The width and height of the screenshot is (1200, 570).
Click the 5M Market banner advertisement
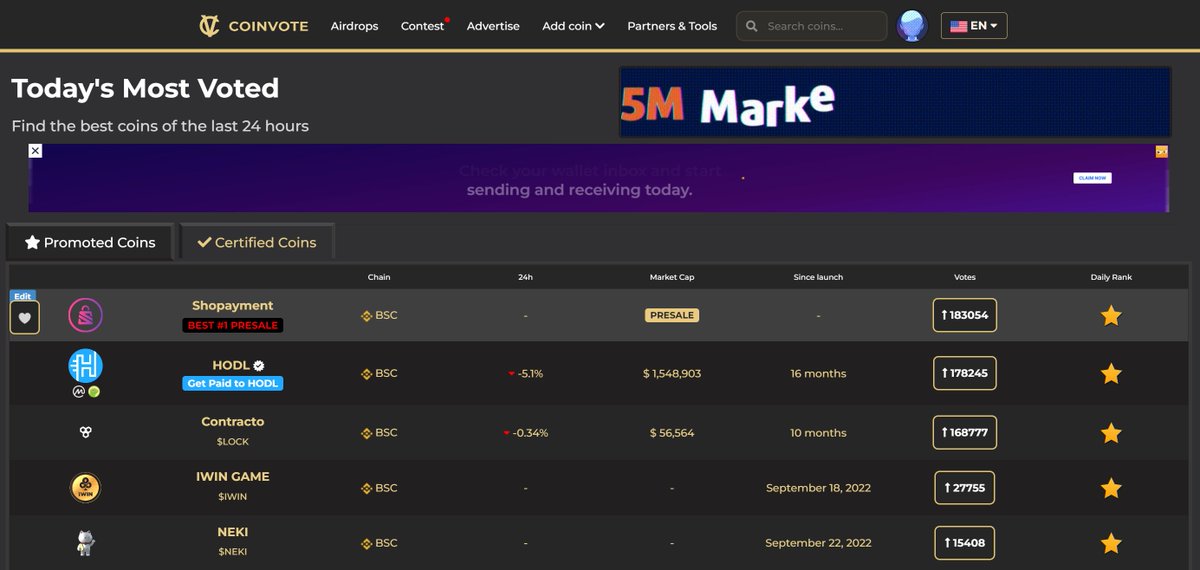[x=895, y=102]
